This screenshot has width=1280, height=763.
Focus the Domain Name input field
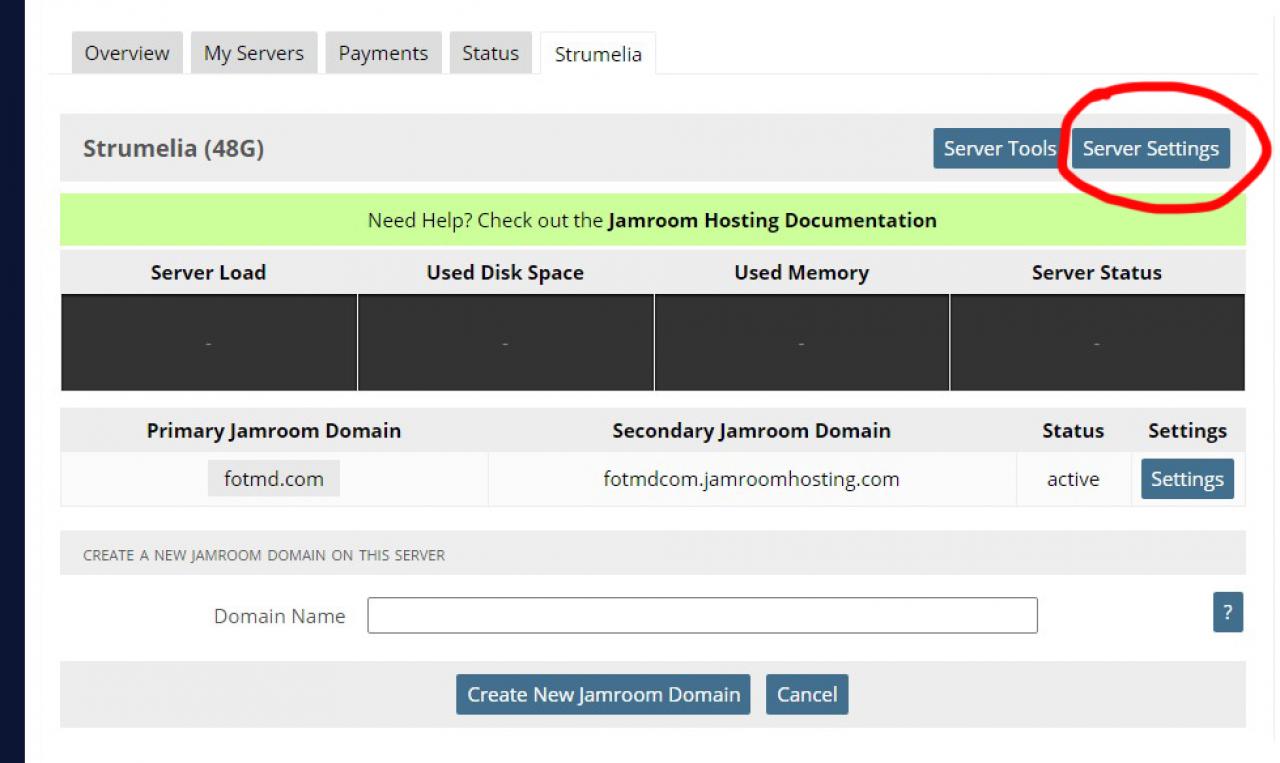(702, 616)
